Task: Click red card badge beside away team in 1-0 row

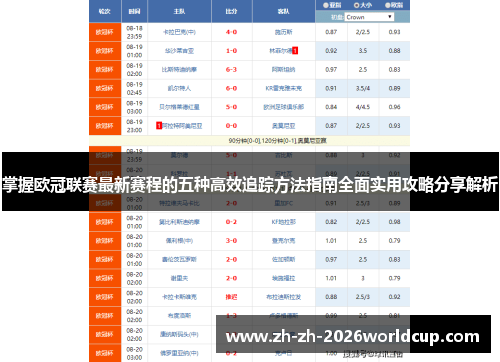Action: tap(295, 51)
